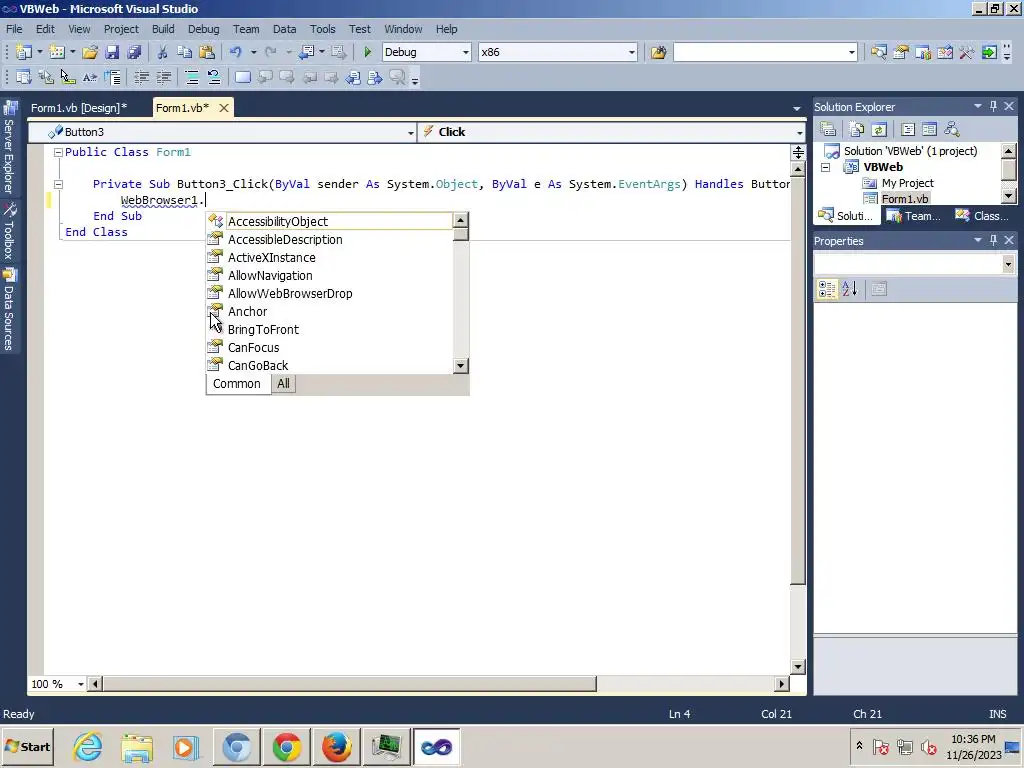Image resolution: width=1024 pixels, height=768 pixels.
Task: Close the Form1.vb tab
Action: [223, 108]
